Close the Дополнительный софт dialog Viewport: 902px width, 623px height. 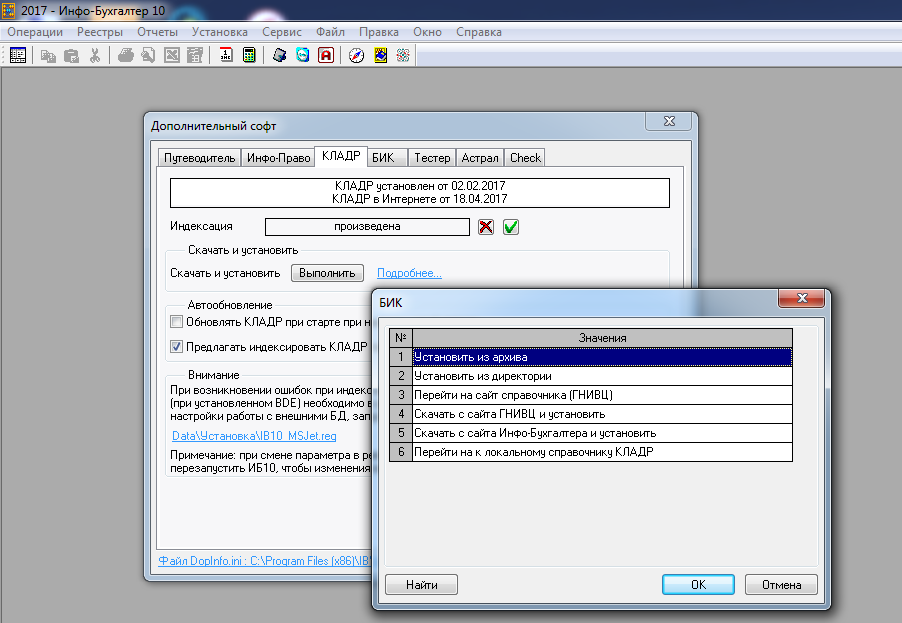click(669, 121)
